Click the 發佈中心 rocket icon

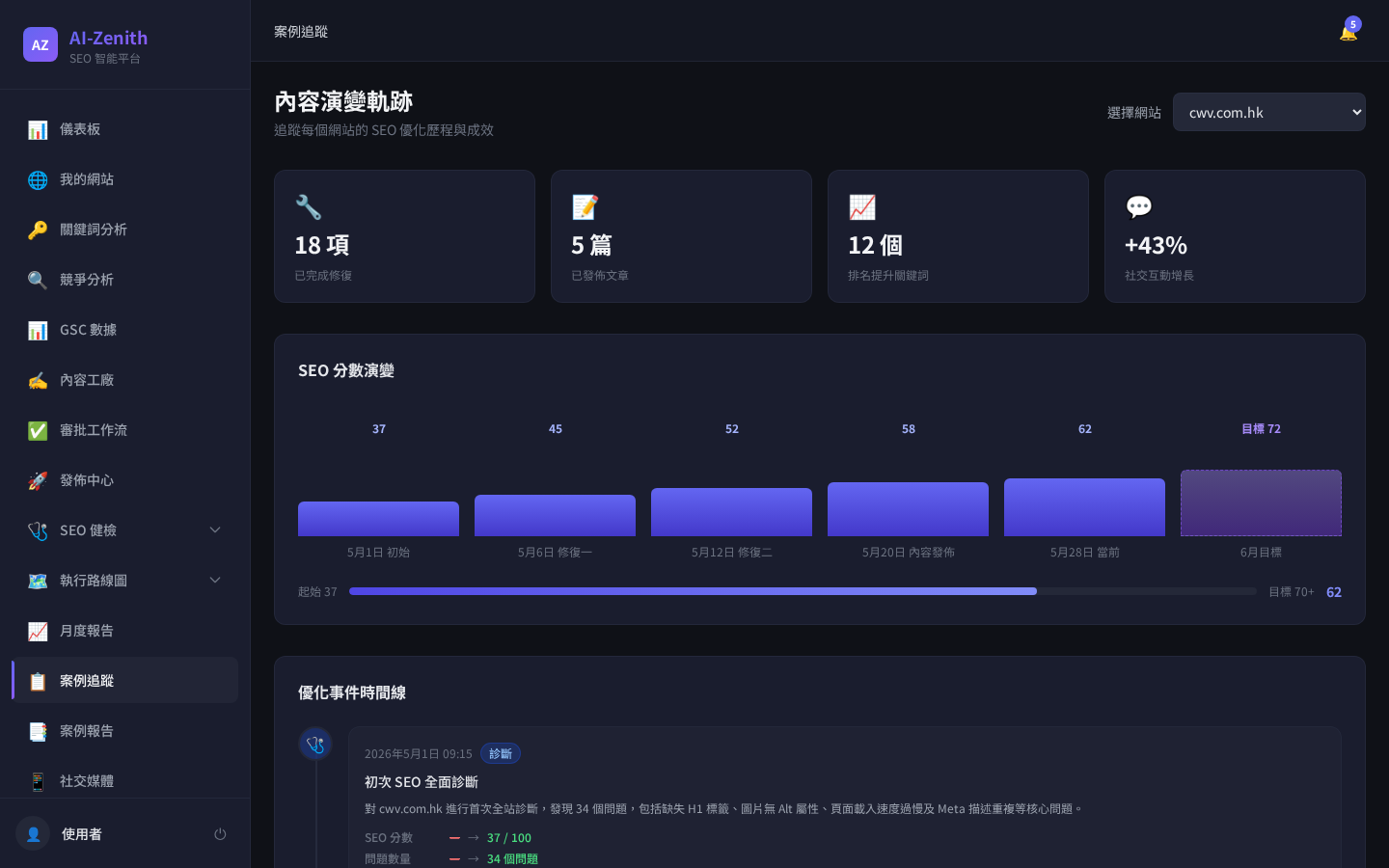pos(38,480)
